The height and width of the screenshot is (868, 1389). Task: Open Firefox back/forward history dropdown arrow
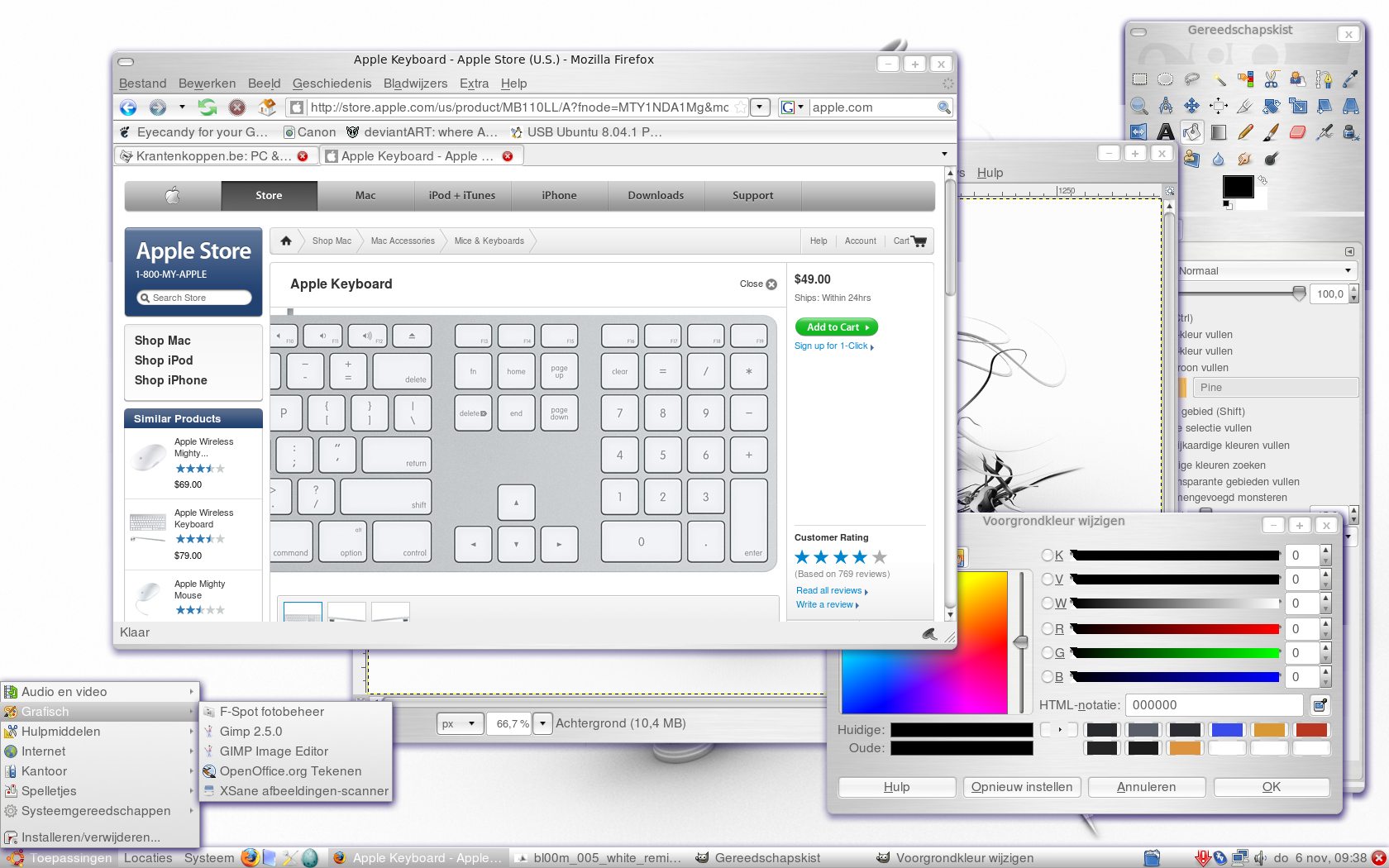coord(182,107)
